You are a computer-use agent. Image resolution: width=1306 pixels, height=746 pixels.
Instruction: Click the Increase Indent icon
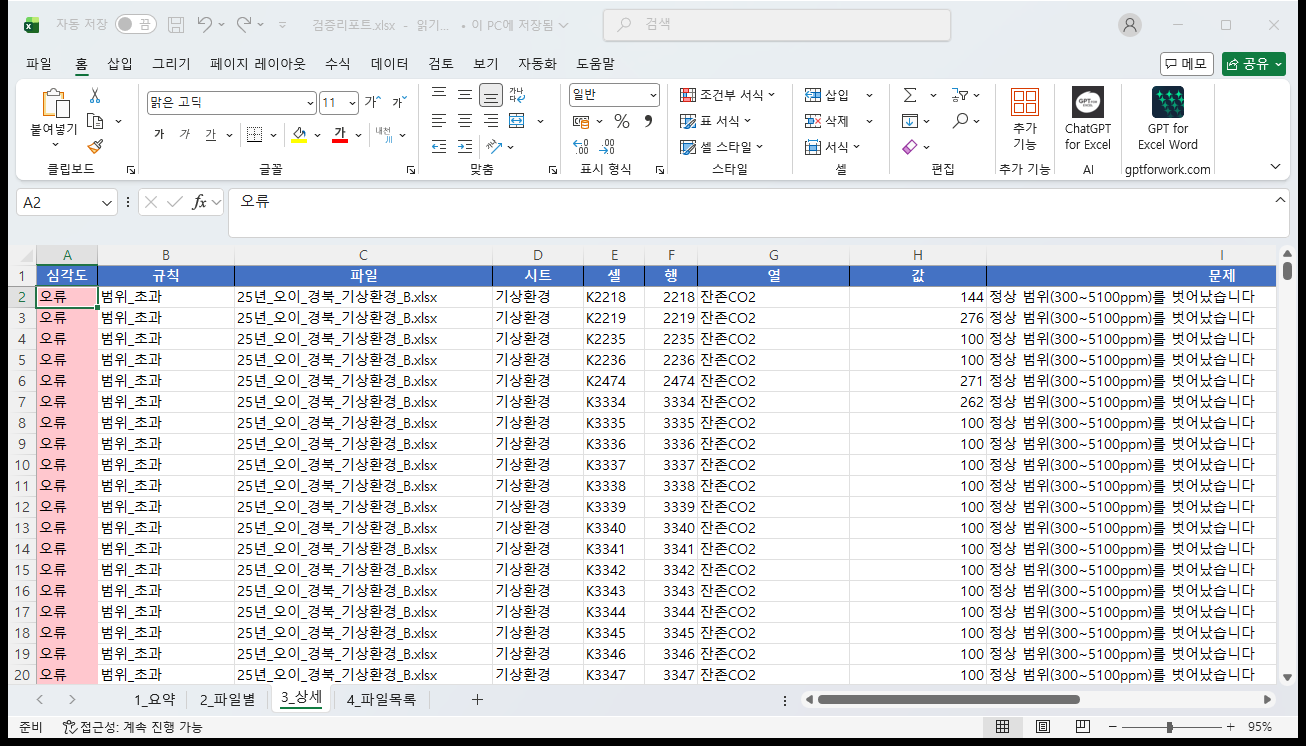pyautogui.click(x=465, y=147)
